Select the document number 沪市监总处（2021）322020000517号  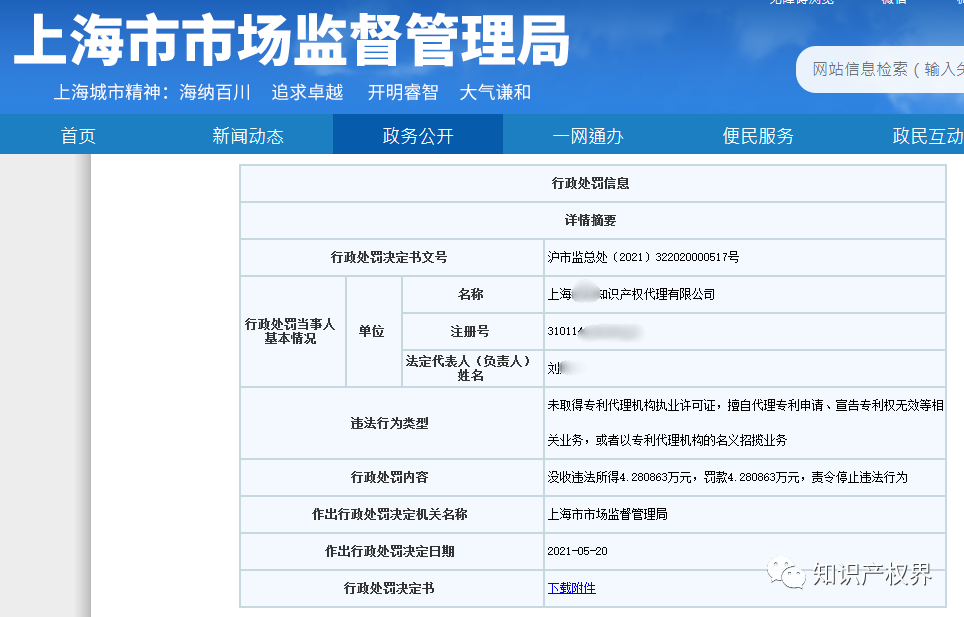(x=643, y=257)
